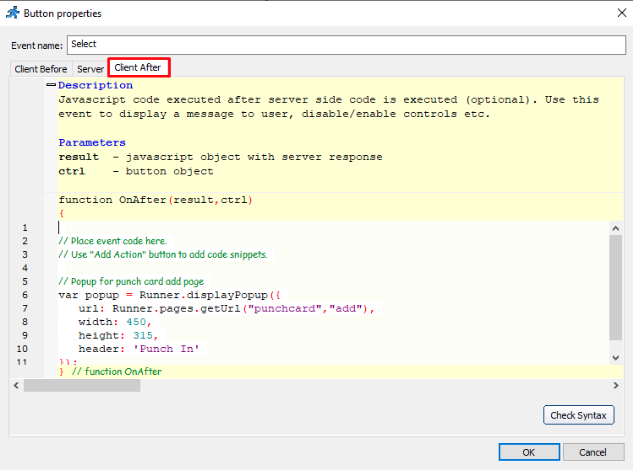Viewport: 633px width, 470px height.
Task: Confirm with the OK button
Action: [x=528, y=451]
